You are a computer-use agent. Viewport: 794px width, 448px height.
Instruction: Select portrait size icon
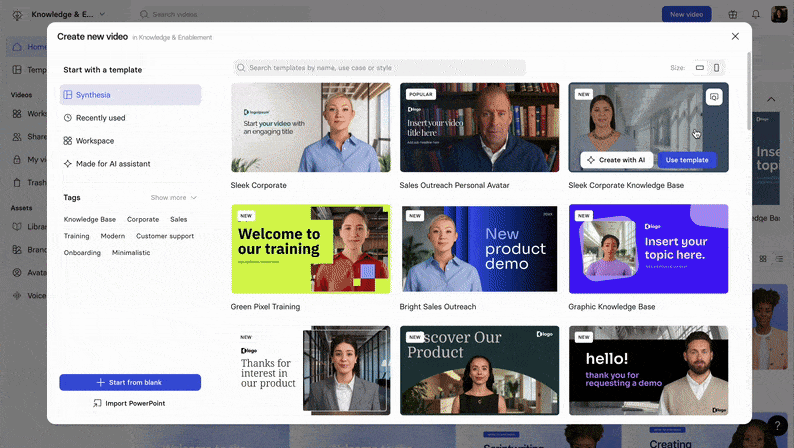point(716,67)
